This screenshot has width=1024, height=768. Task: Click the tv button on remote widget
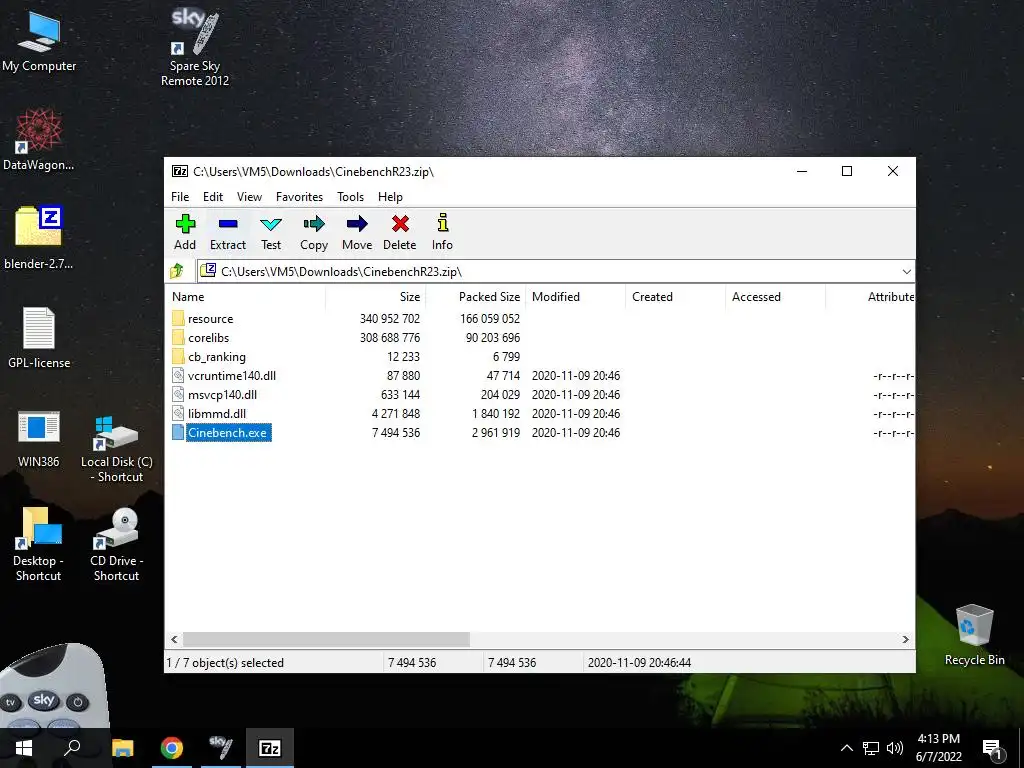click(x=10, y=703)
